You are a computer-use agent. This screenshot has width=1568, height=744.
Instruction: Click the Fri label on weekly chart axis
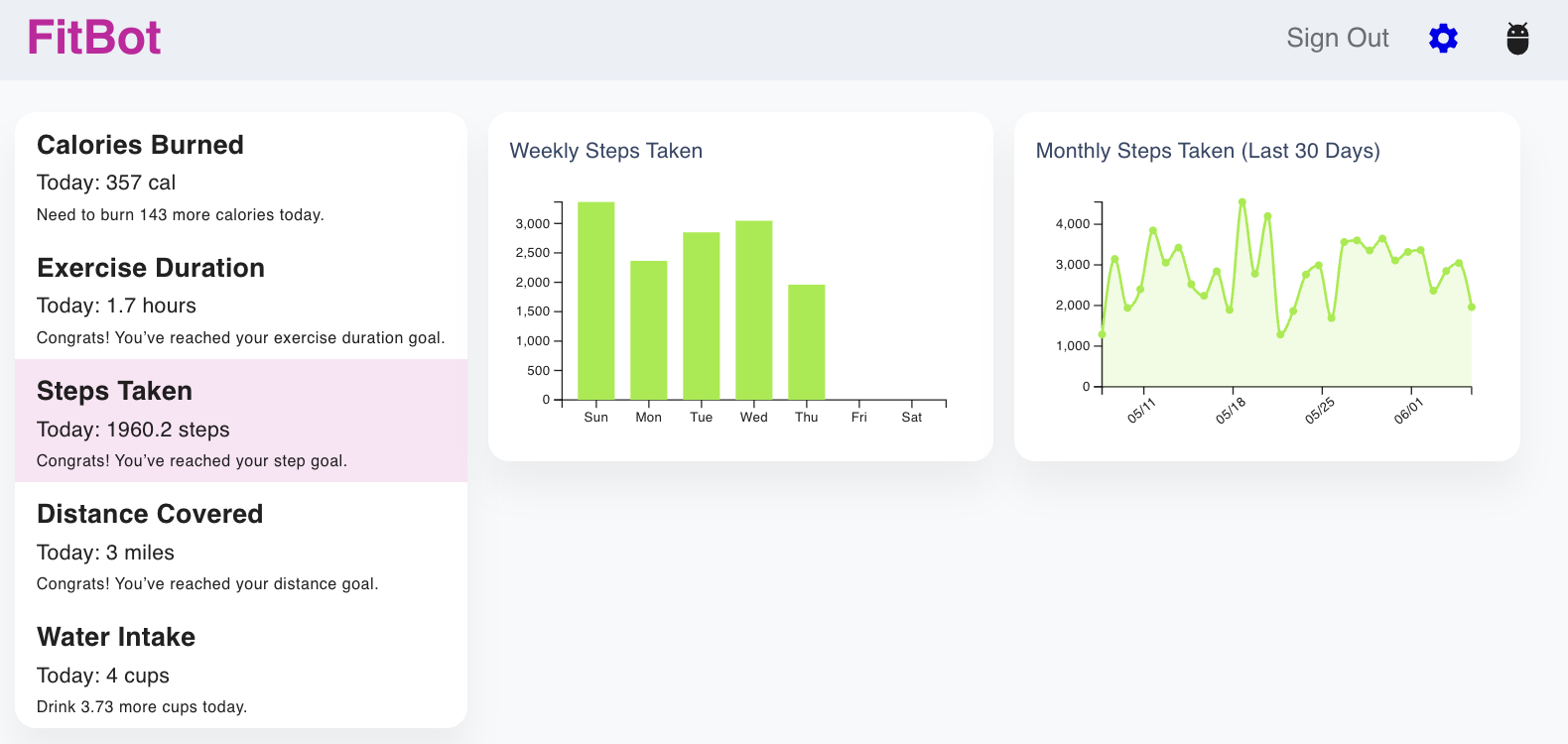click(x=858, y=418)
